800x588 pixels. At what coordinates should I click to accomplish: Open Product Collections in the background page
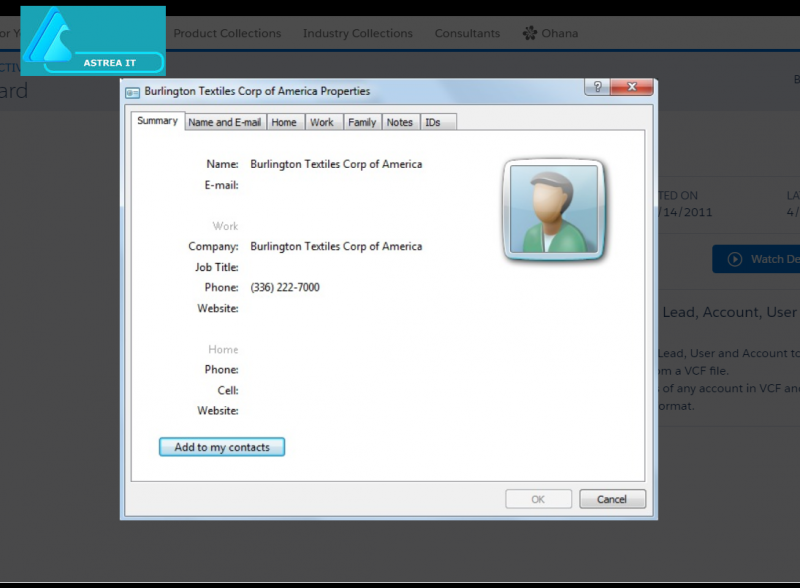coord(227,33)
